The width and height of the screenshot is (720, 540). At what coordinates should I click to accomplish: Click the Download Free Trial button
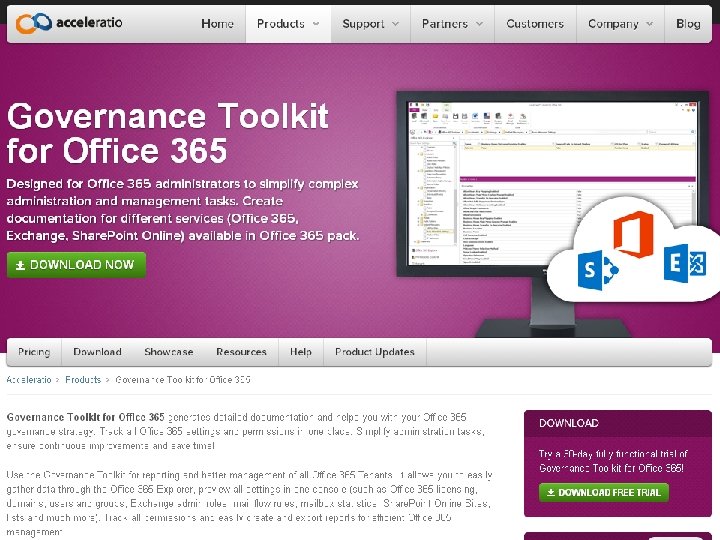point(604,493)
